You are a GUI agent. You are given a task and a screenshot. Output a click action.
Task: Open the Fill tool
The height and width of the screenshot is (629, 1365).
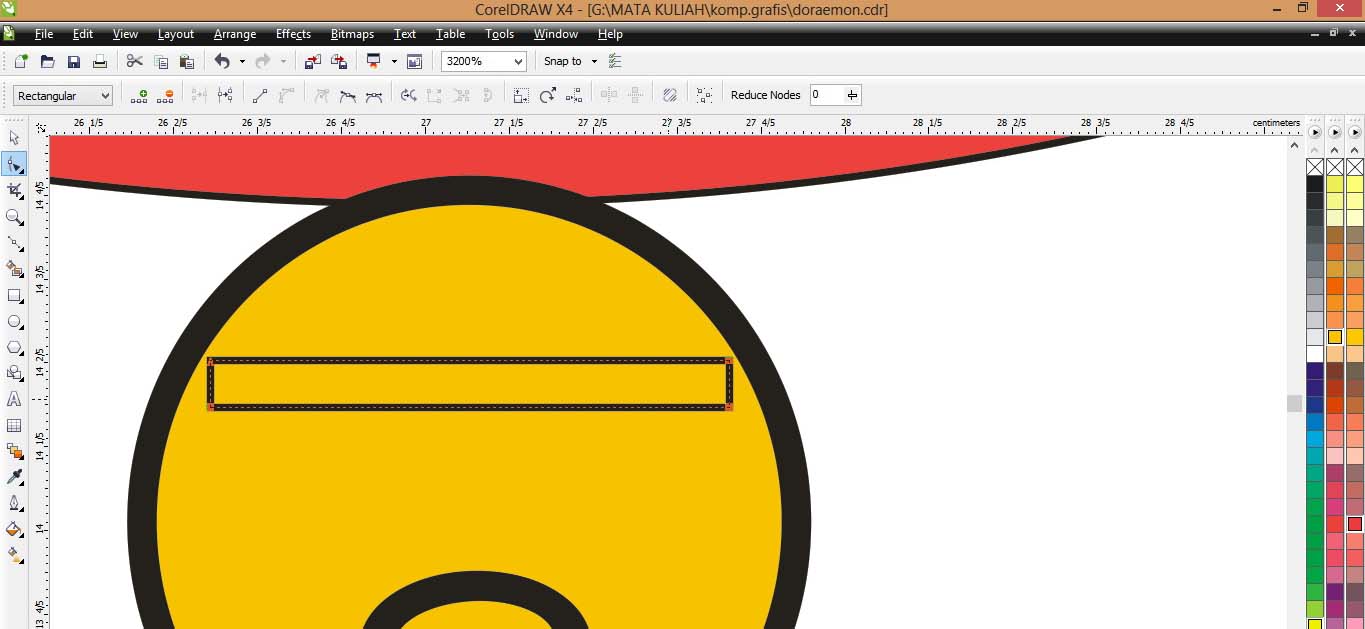coord(14,529)
